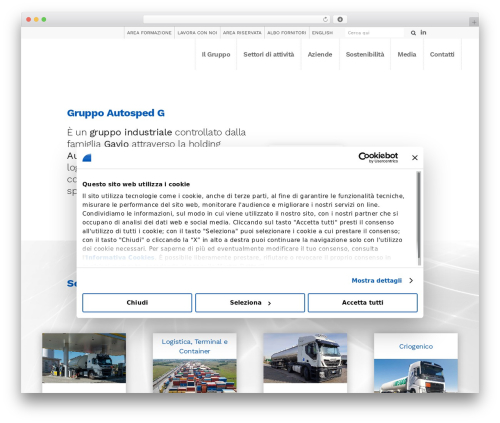
Task: Open Contatti menu
Action: (x=442, y=54)
